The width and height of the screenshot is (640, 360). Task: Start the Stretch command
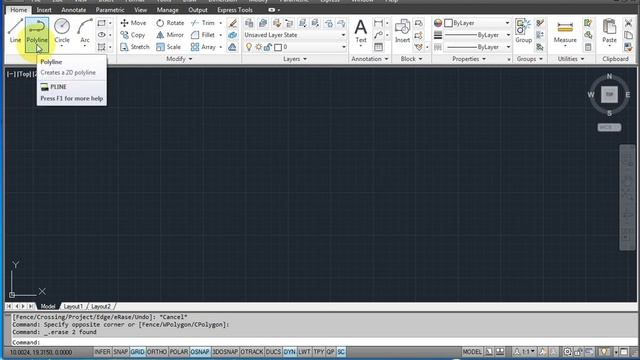(x=135, y=47)
